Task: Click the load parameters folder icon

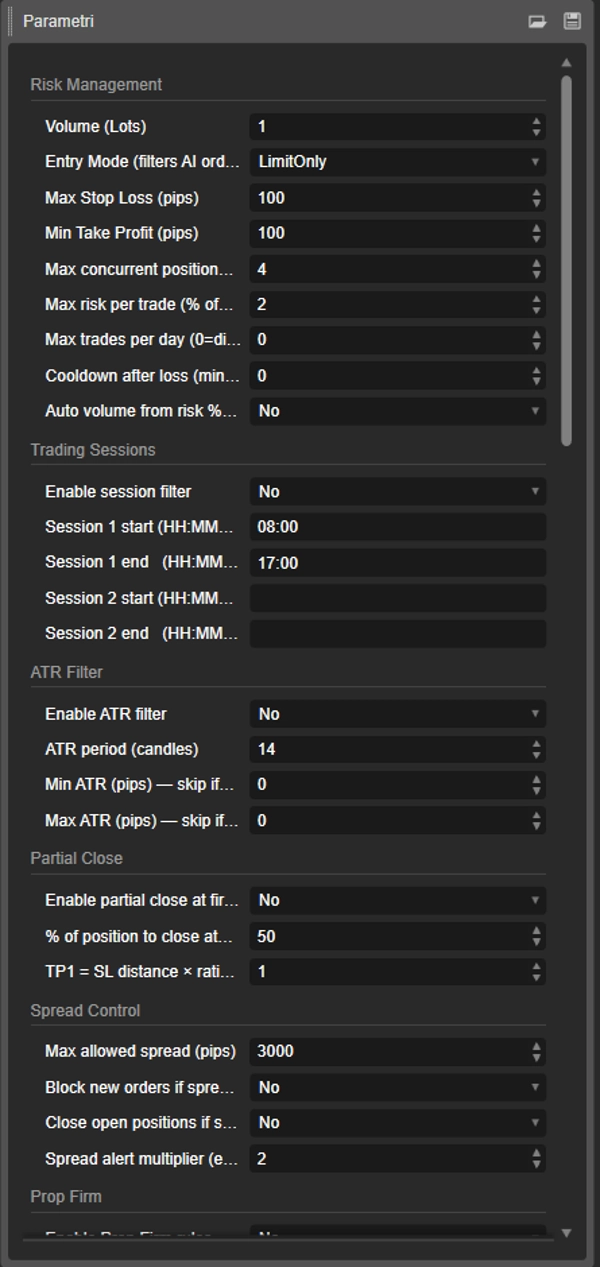Action: tap(538, 21)
